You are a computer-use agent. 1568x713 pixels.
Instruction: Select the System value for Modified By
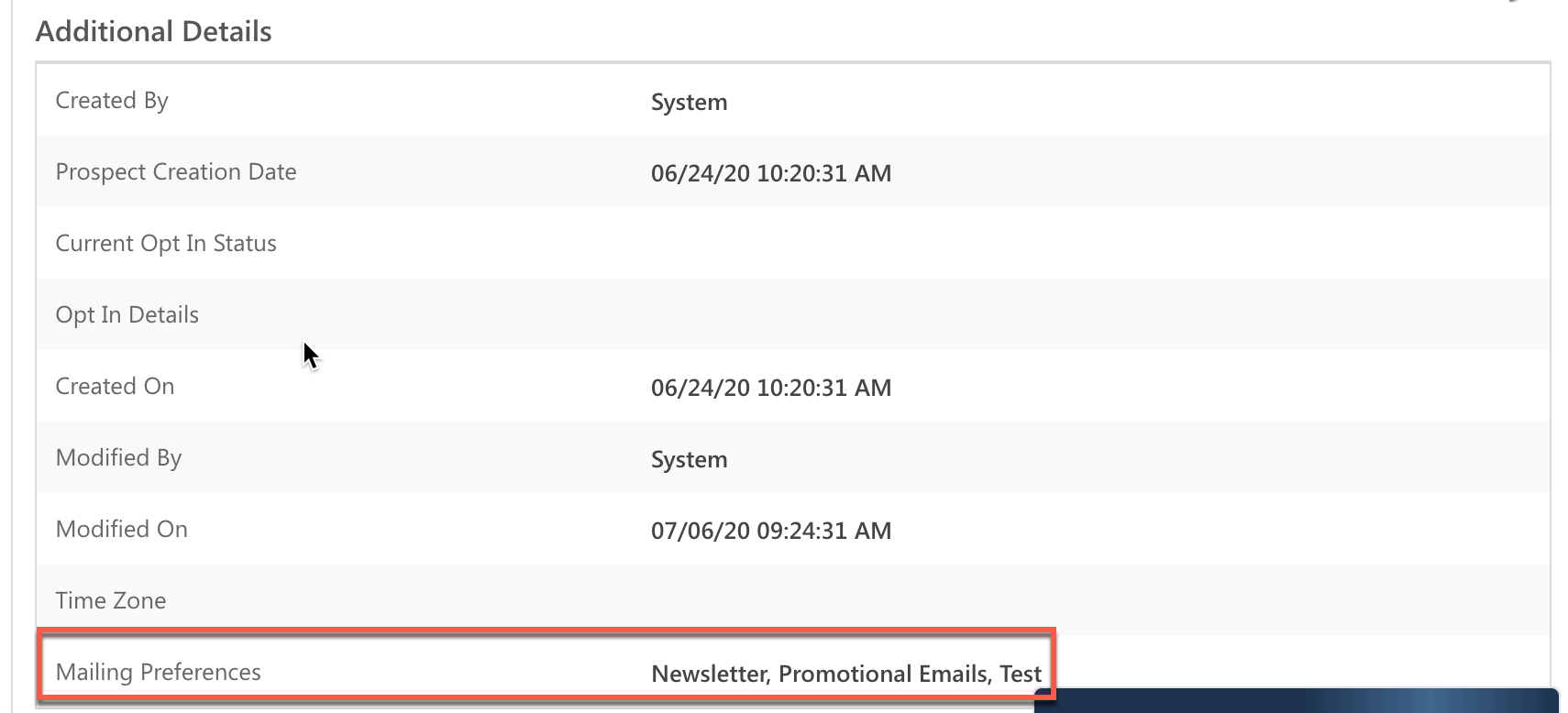pyautogui.click(x=689, y=459)
